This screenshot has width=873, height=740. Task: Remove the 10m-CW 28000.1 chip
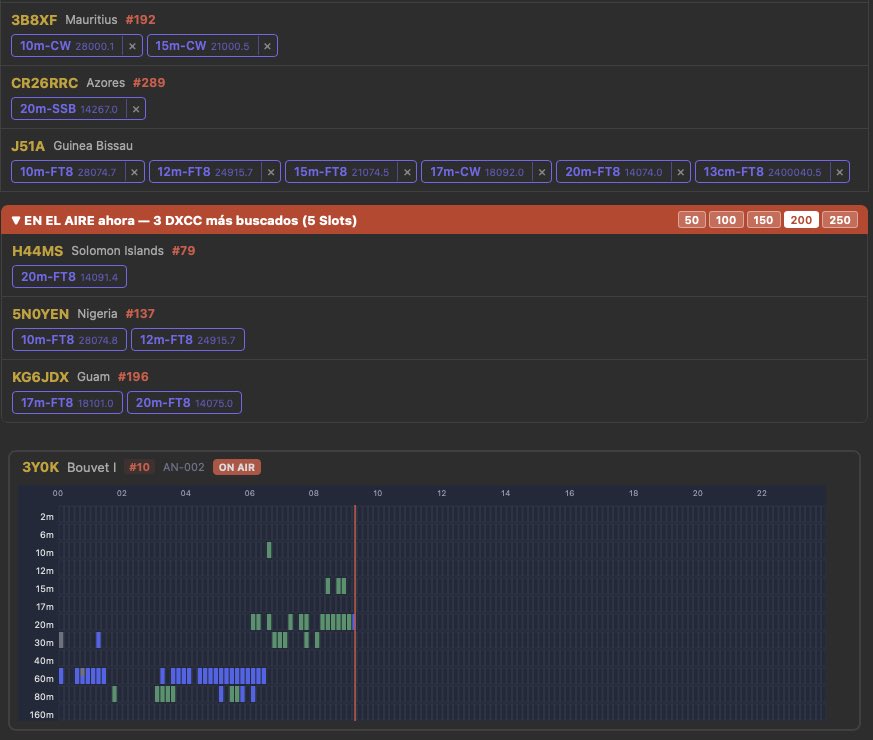pyautogui.click(x=132, y=46)
